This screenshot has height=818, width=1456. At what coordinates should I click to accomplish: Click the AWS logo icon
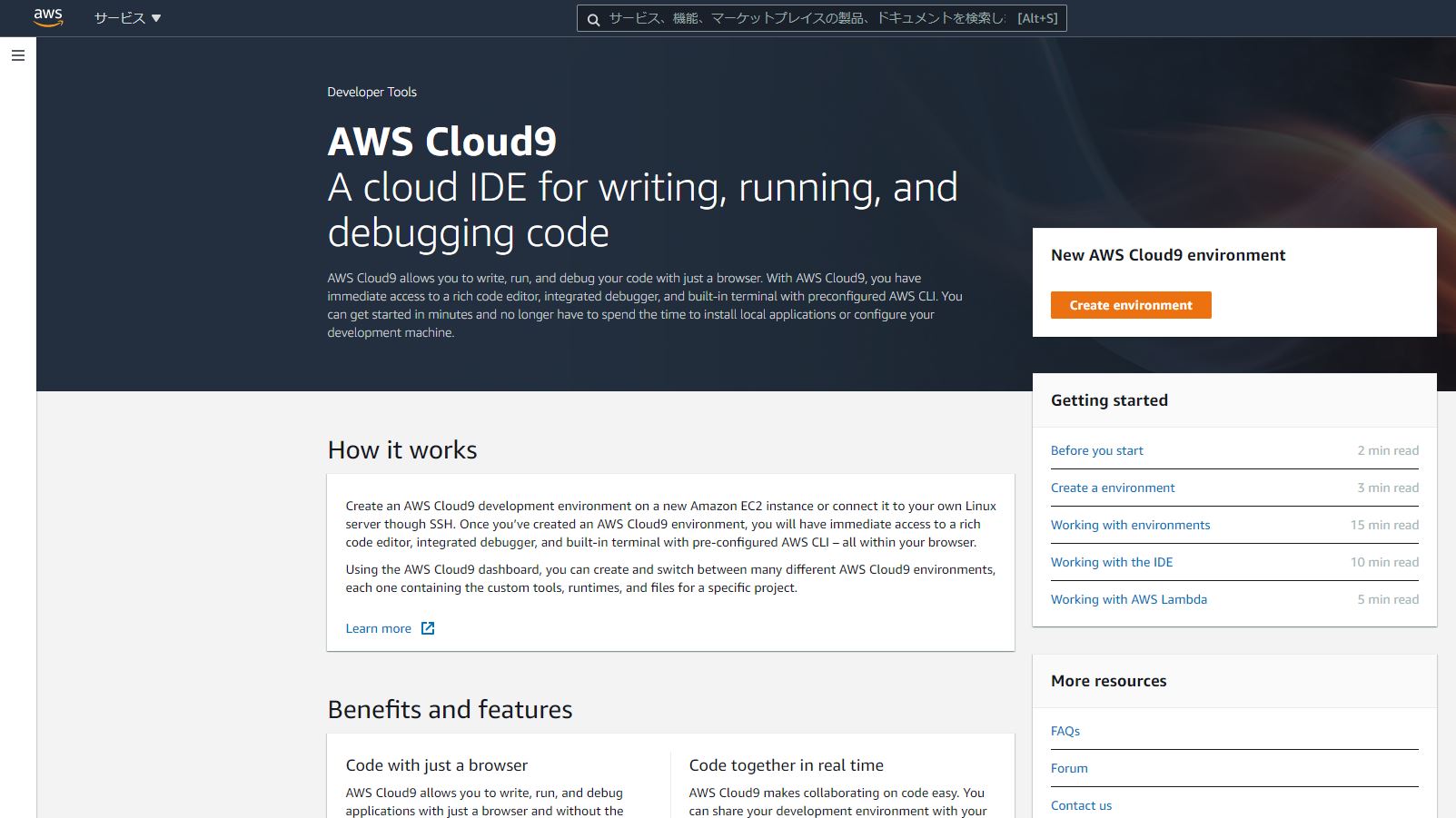48,18
